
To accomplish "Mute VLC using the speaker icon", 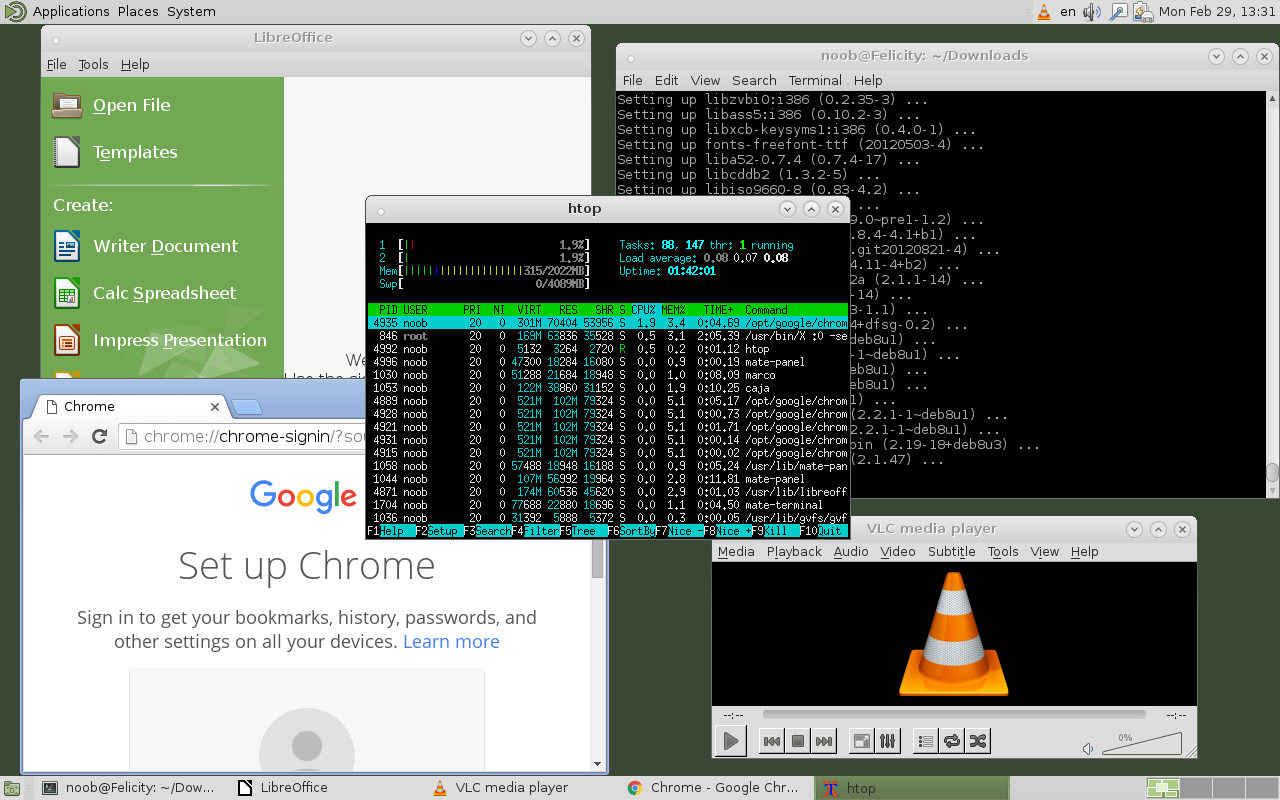I will point(1088,748).
